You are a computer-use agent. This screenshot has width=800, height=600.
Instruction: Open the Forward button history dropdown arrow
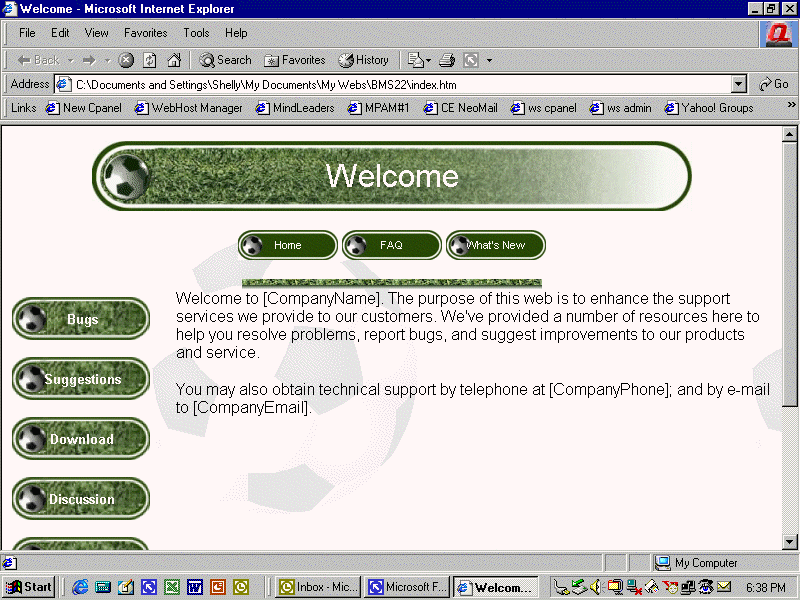107,60
